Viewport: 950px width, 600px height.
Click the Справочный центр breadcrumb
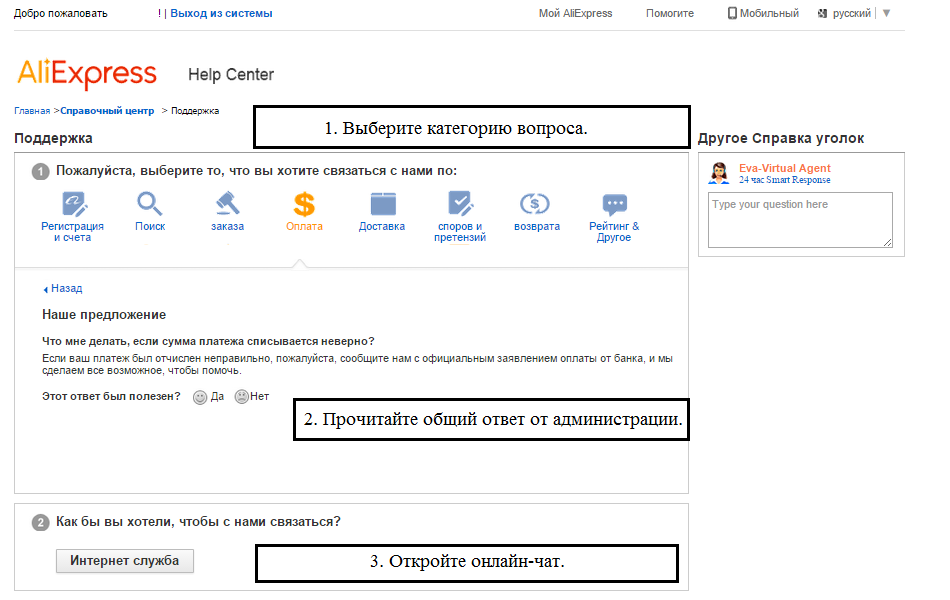click(x=107, y=111)
